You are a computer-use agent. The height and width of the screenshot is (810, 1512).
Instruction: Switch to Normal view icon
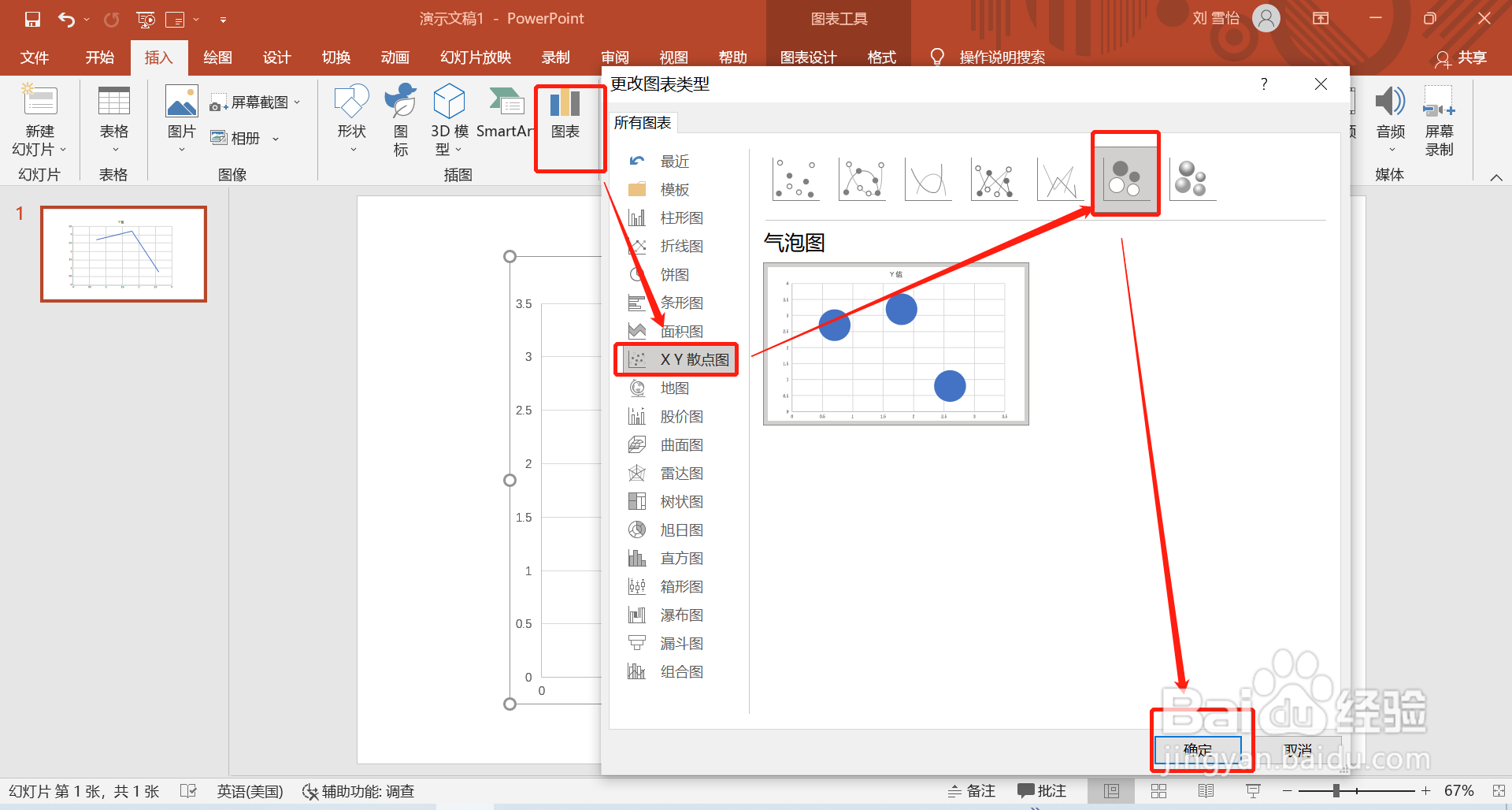coord(1111,790)
